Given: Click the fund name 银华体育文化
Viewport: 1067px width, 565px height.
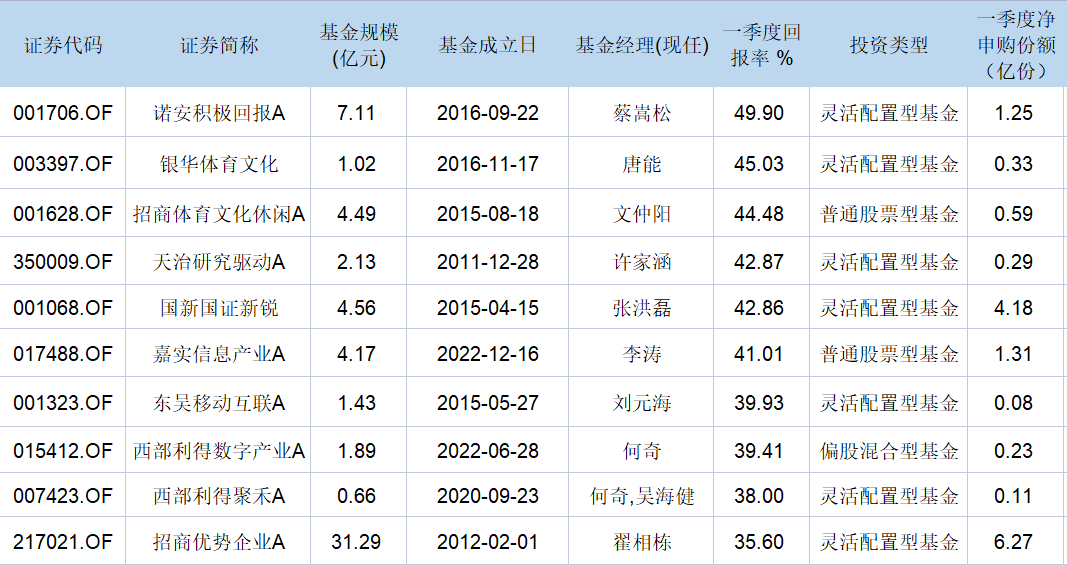Looking at the screenshot, I should click(x=219, y=164).
